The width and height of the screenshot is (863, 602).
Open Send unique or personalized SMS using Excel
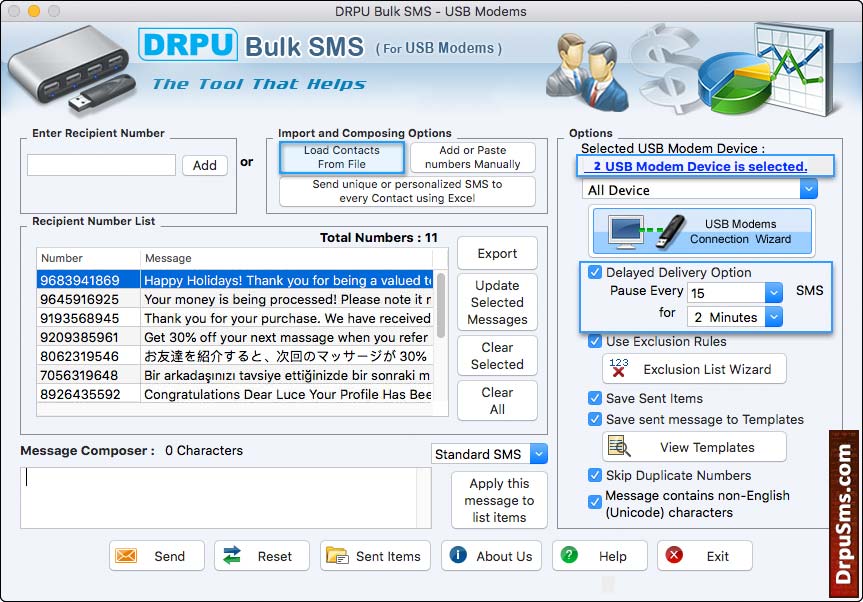[407, 191]
